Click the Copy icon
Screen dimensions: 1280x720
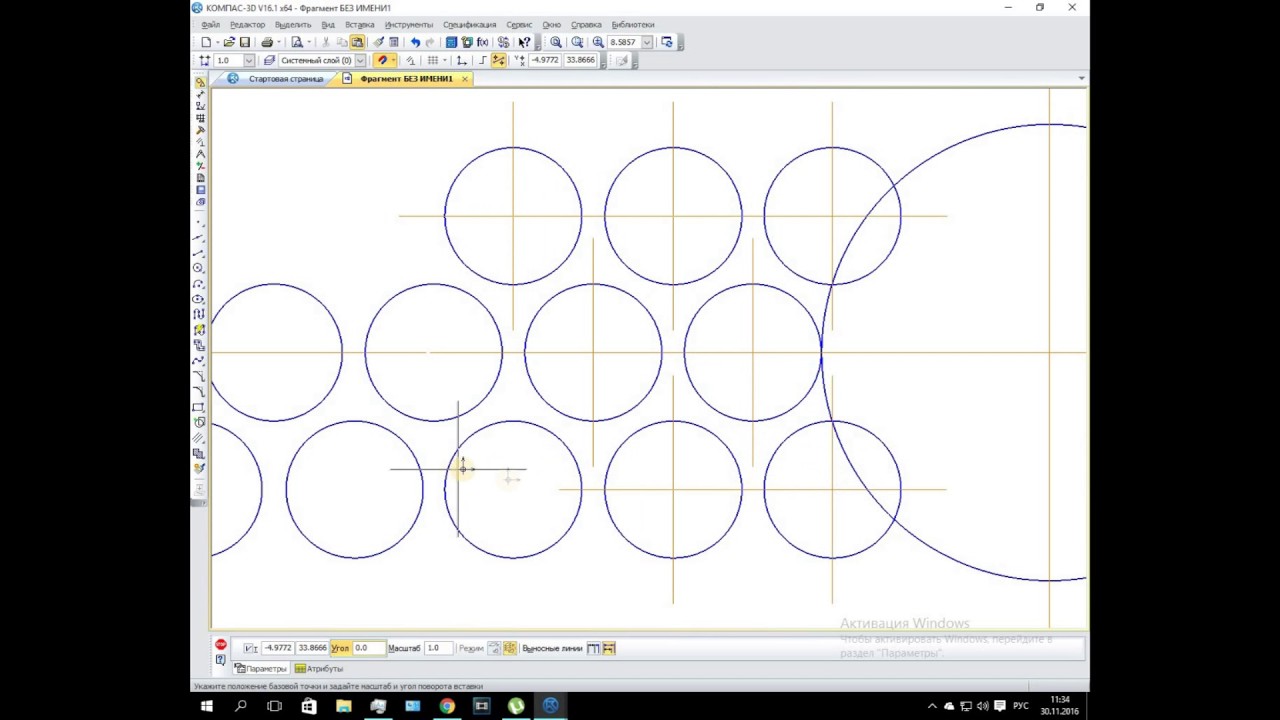click(x=342, y=42)
